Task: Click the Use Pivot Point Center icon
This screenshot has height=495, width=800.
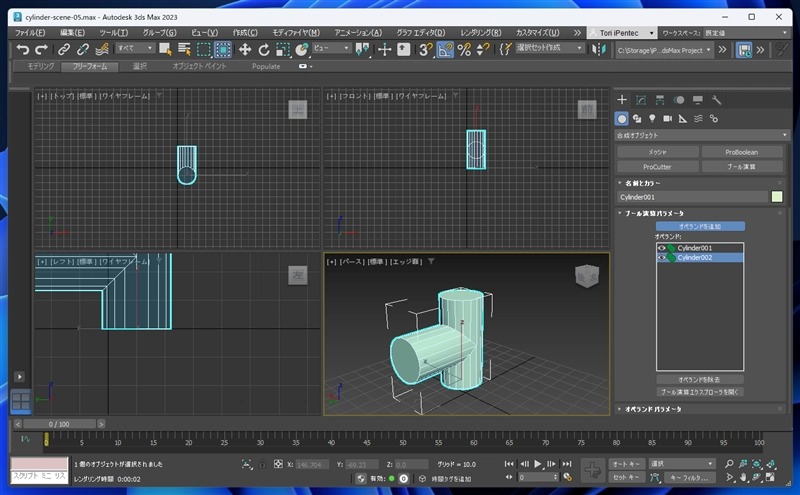Action: (362, 50)
